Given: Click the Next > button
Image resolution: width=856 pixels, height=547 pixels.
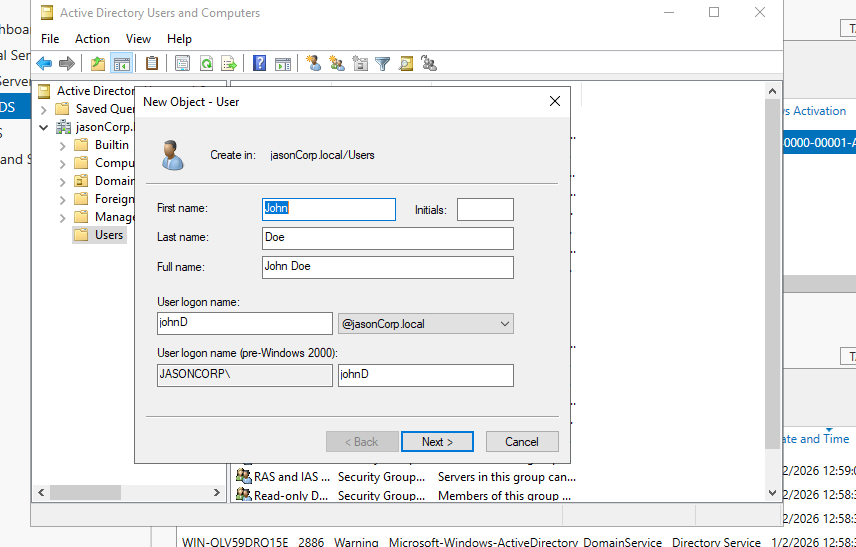Looking at the screenshot, I should 437,442.
